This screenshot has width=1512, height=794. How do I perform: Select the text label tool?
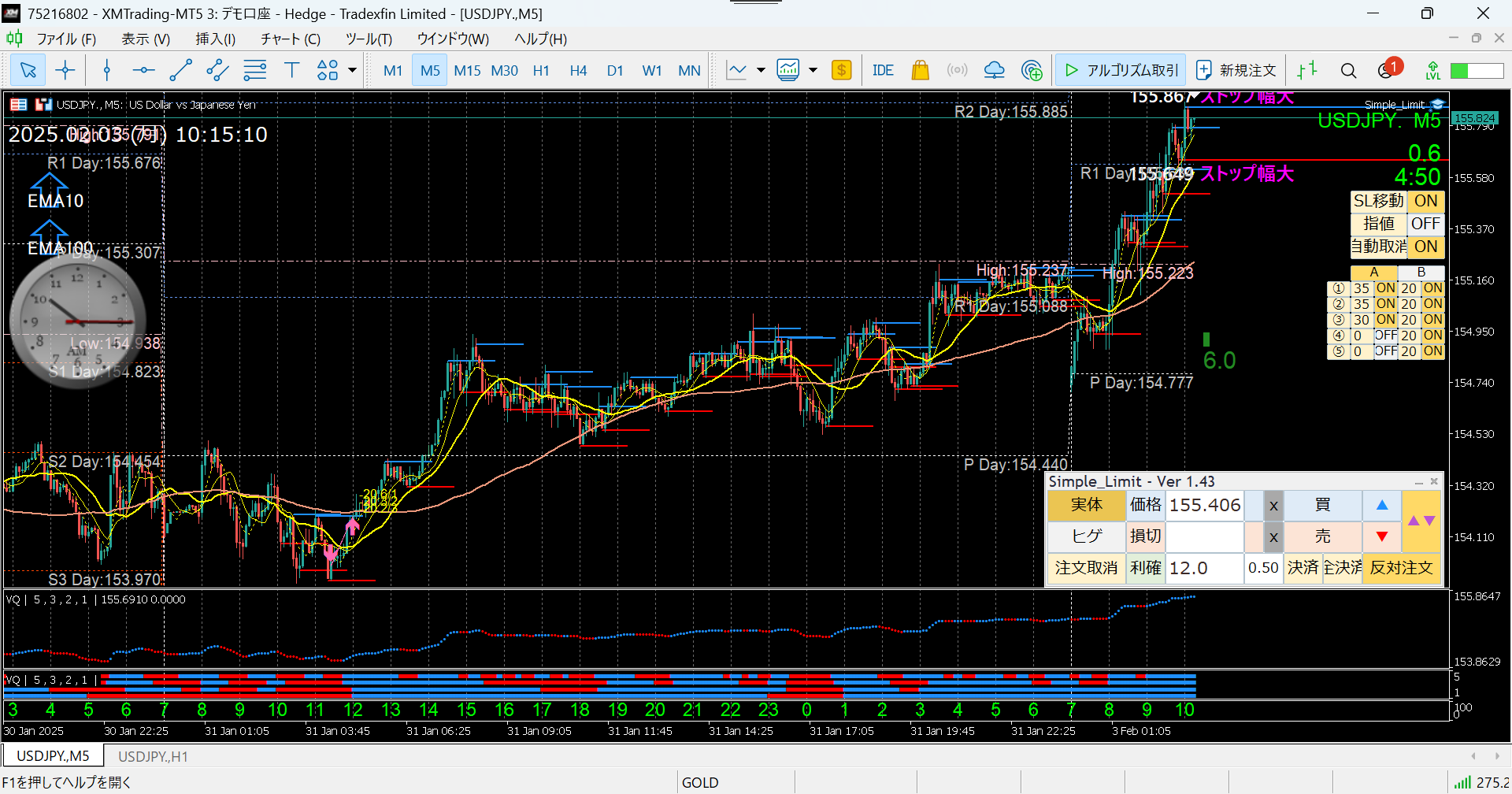[292, 71]
